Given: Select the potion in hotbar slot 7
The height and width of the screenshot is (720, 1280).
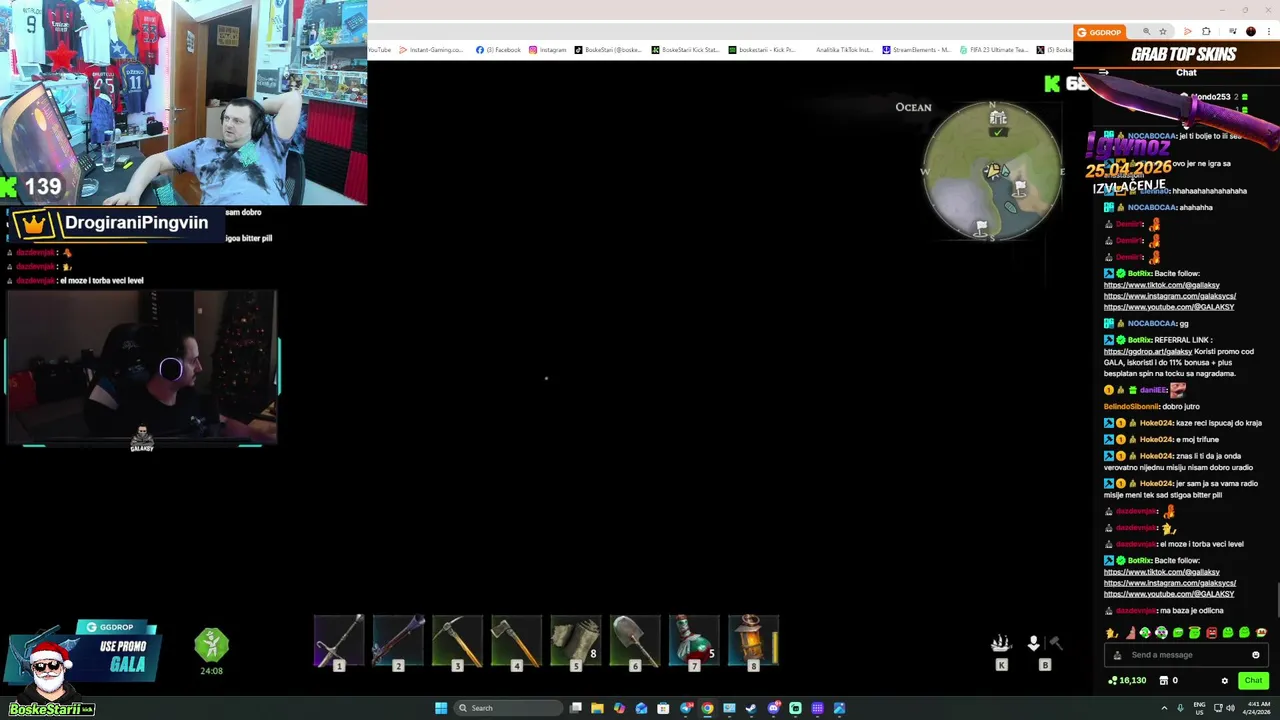Looking at the screenshot, I should coord(694,642).
